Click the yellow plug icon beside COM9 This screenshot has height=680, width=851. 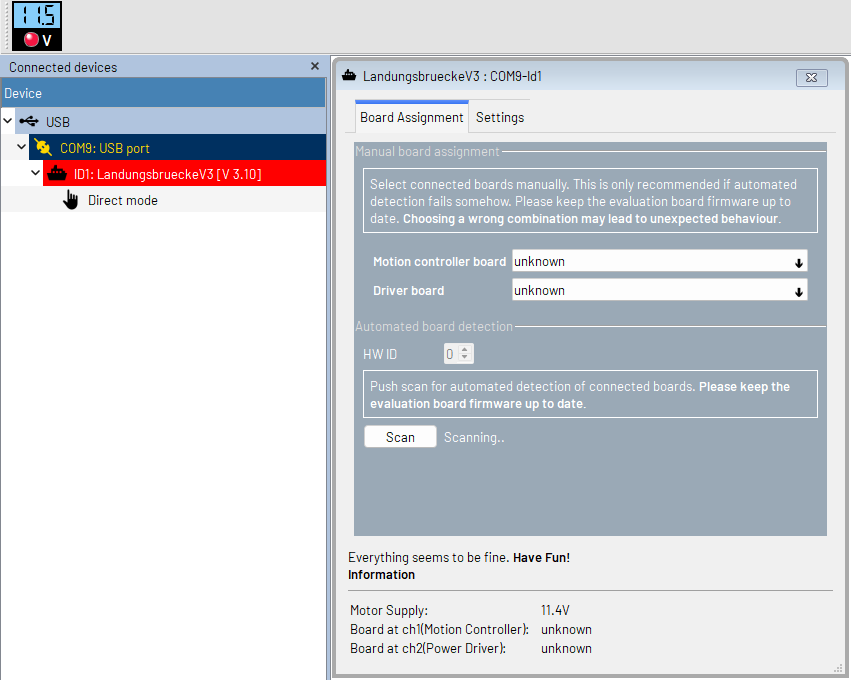click(x=43, y=147)
